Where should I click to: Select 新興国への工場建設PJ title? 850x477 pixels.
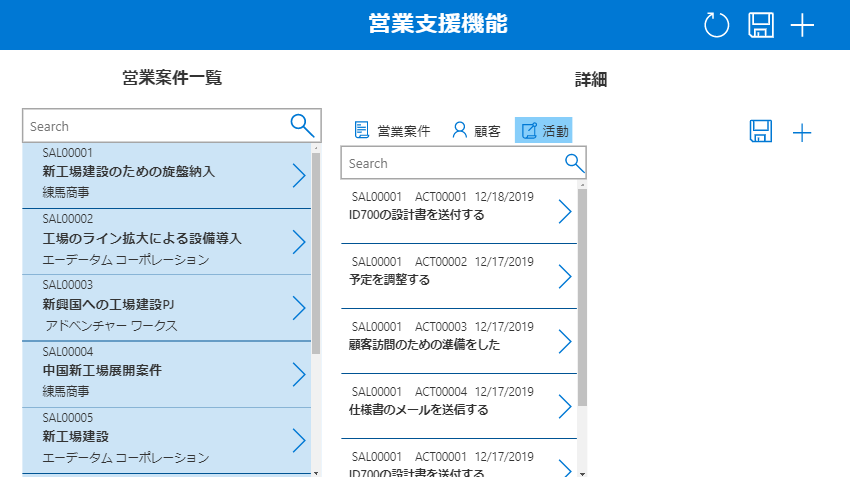(108, 305)
